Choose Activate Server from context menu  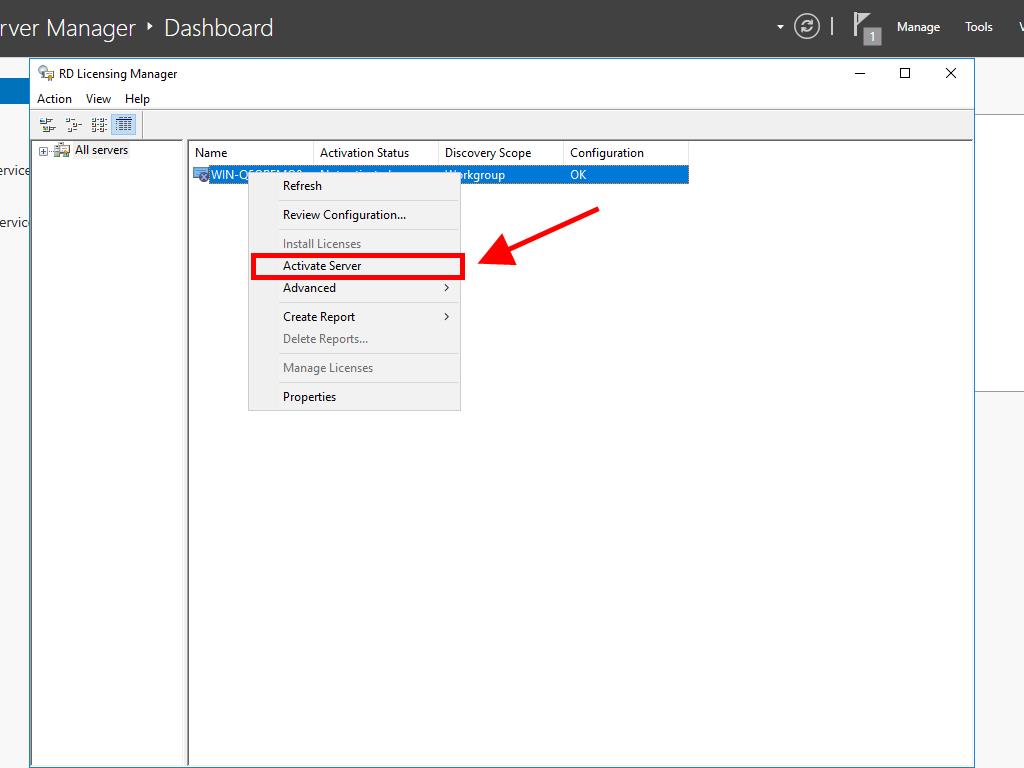tap(322, 266)
